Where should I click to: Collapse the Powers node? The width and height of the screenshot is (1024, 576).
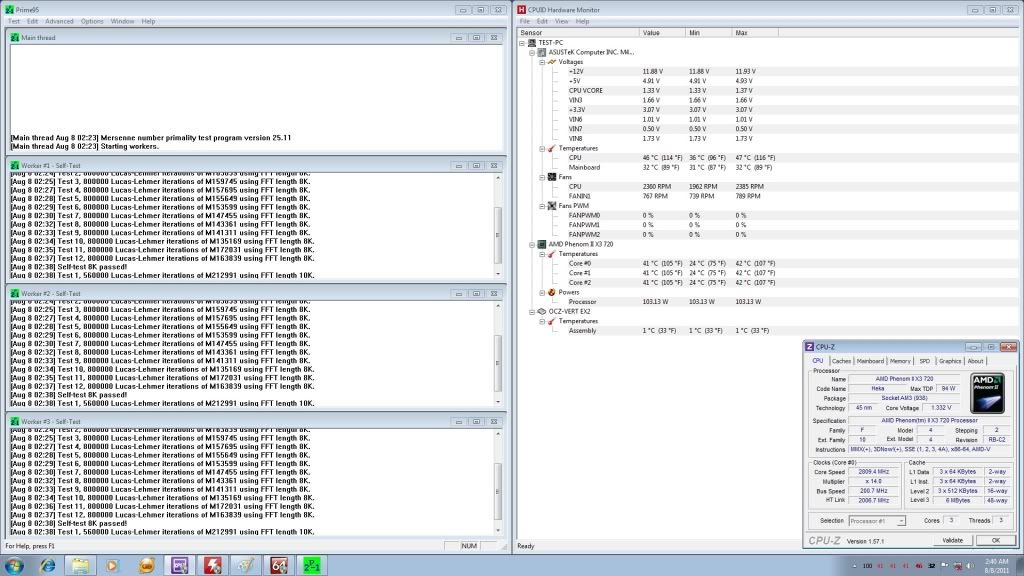(542, 293)
